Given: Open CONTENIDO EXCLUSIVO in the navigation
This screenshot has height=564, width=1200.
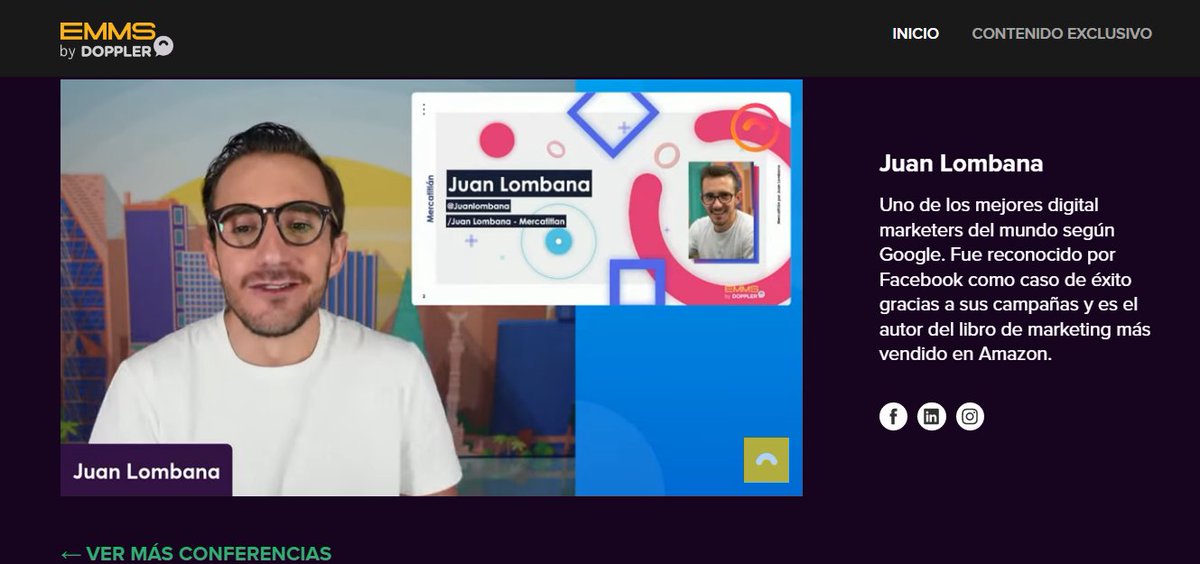Looking at the screenshot, I should [x=1061, y=34].
